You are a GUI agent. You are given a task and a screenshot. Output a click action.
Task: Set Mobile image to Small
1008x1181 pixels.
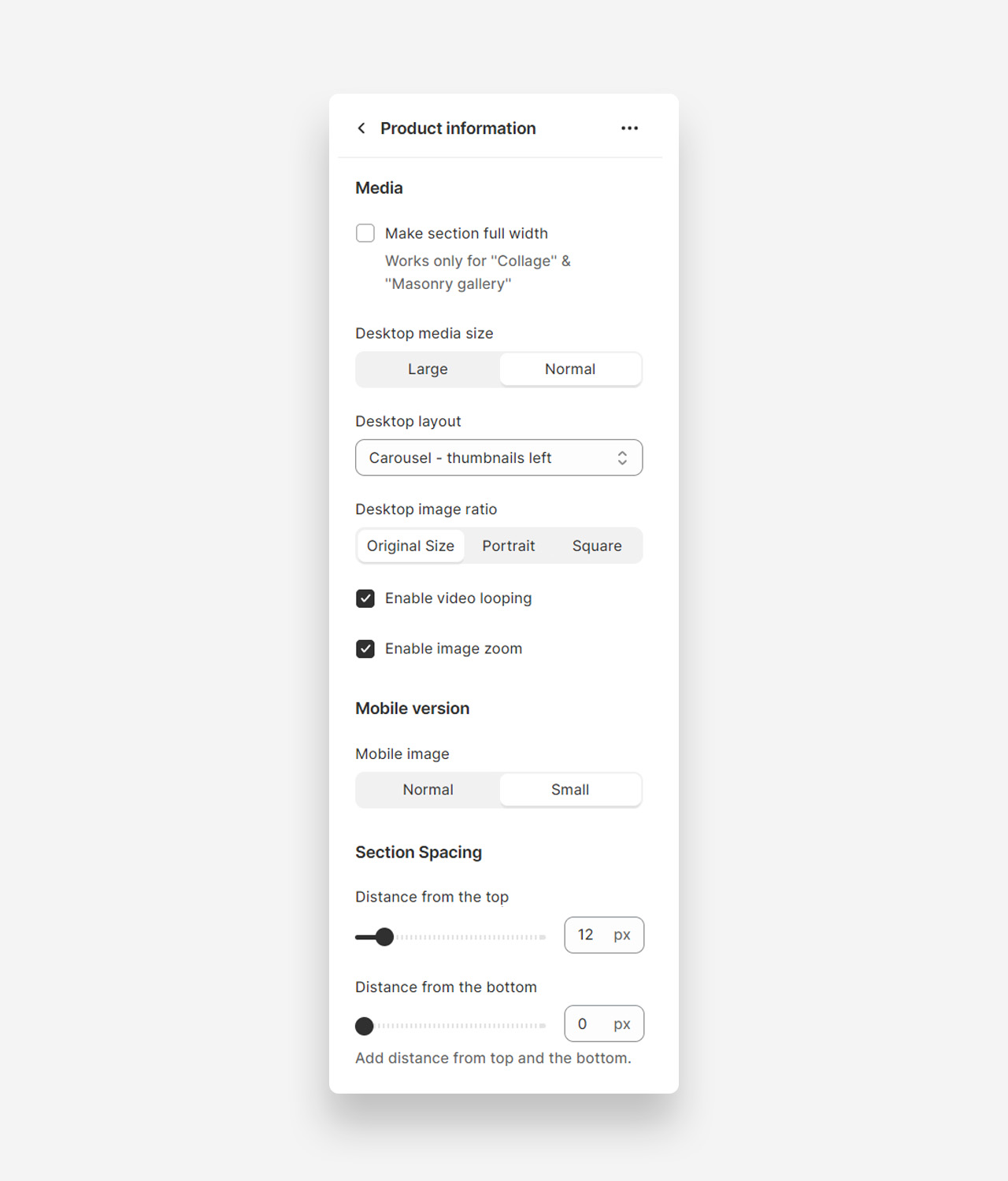[x=570, y=790]
